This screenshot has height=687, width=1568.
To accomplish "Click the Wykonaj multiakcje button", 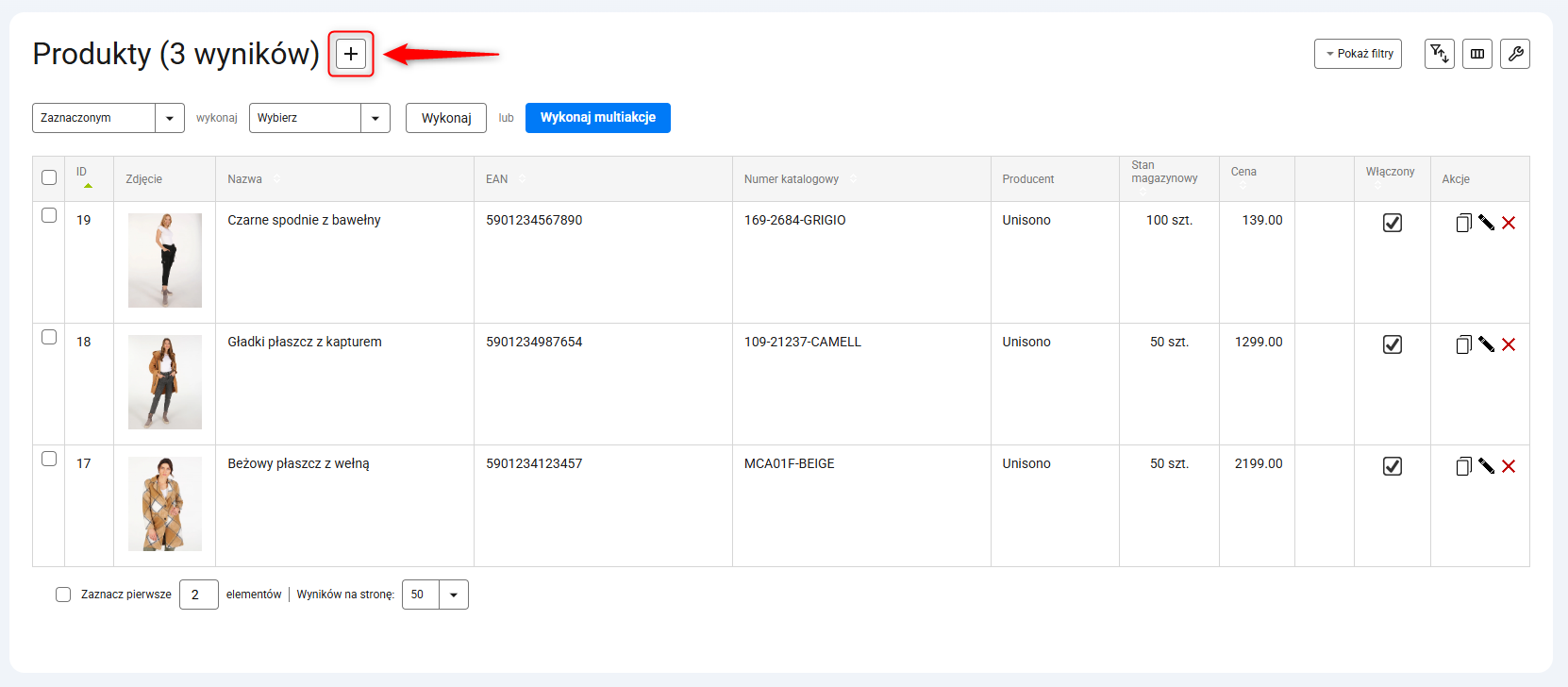I will point(597,118).
